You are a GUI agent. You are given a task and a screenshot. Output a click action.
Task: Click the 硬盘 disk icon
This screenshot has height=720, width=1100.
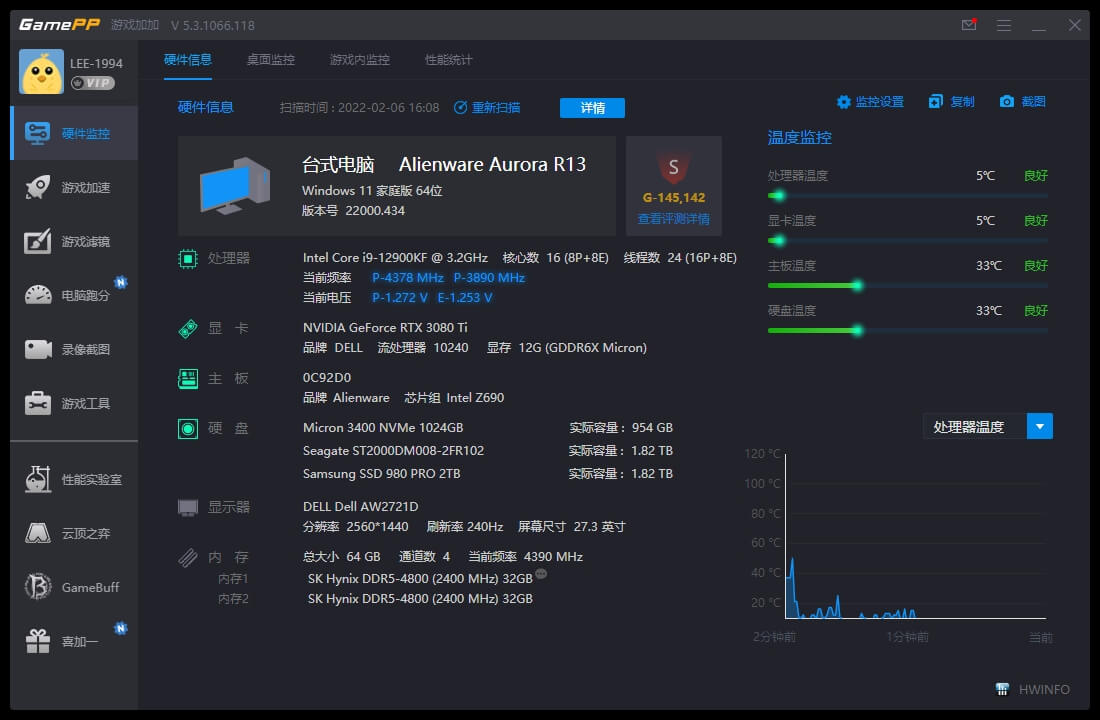188,429
